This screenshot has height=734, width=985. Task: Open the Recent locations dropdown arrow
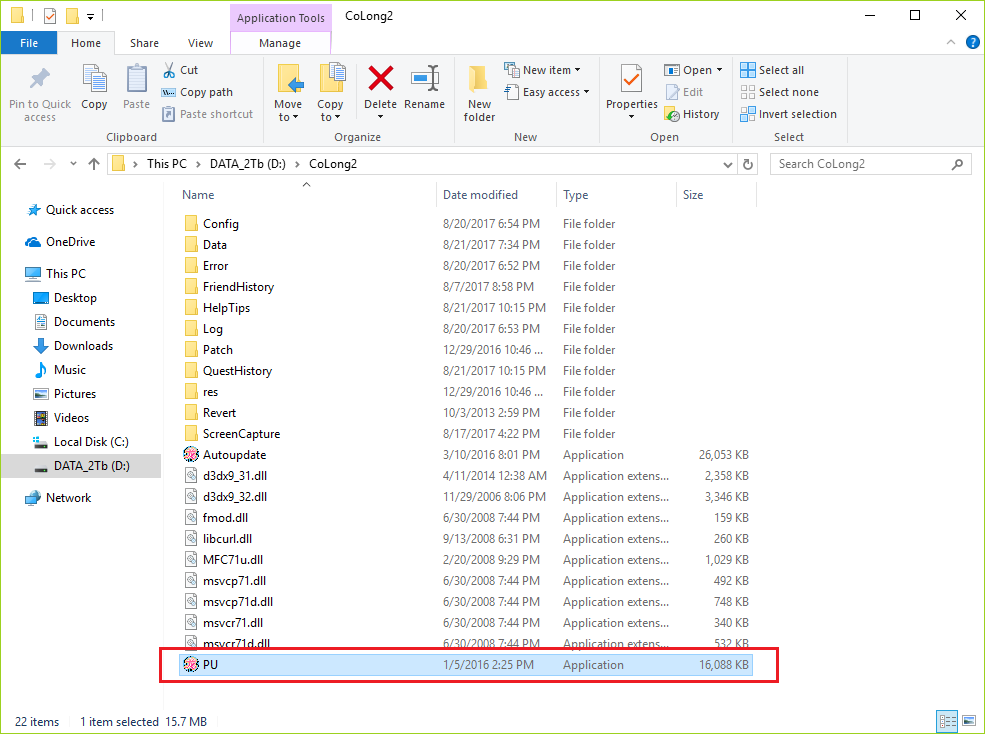pyautogui.click(x=73, y=164)
